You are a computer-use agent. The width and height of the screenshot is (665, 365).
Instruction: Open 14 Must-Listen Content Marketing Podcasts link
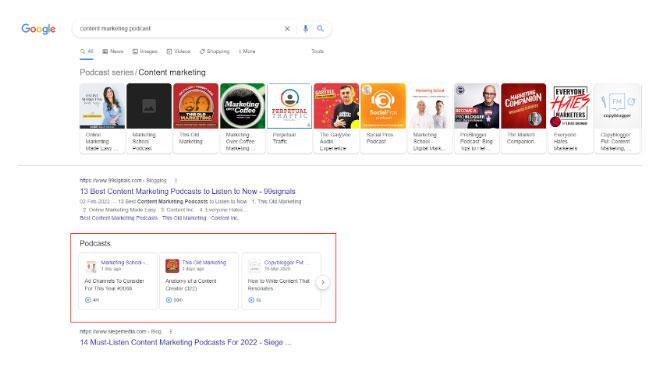[185, 342]
